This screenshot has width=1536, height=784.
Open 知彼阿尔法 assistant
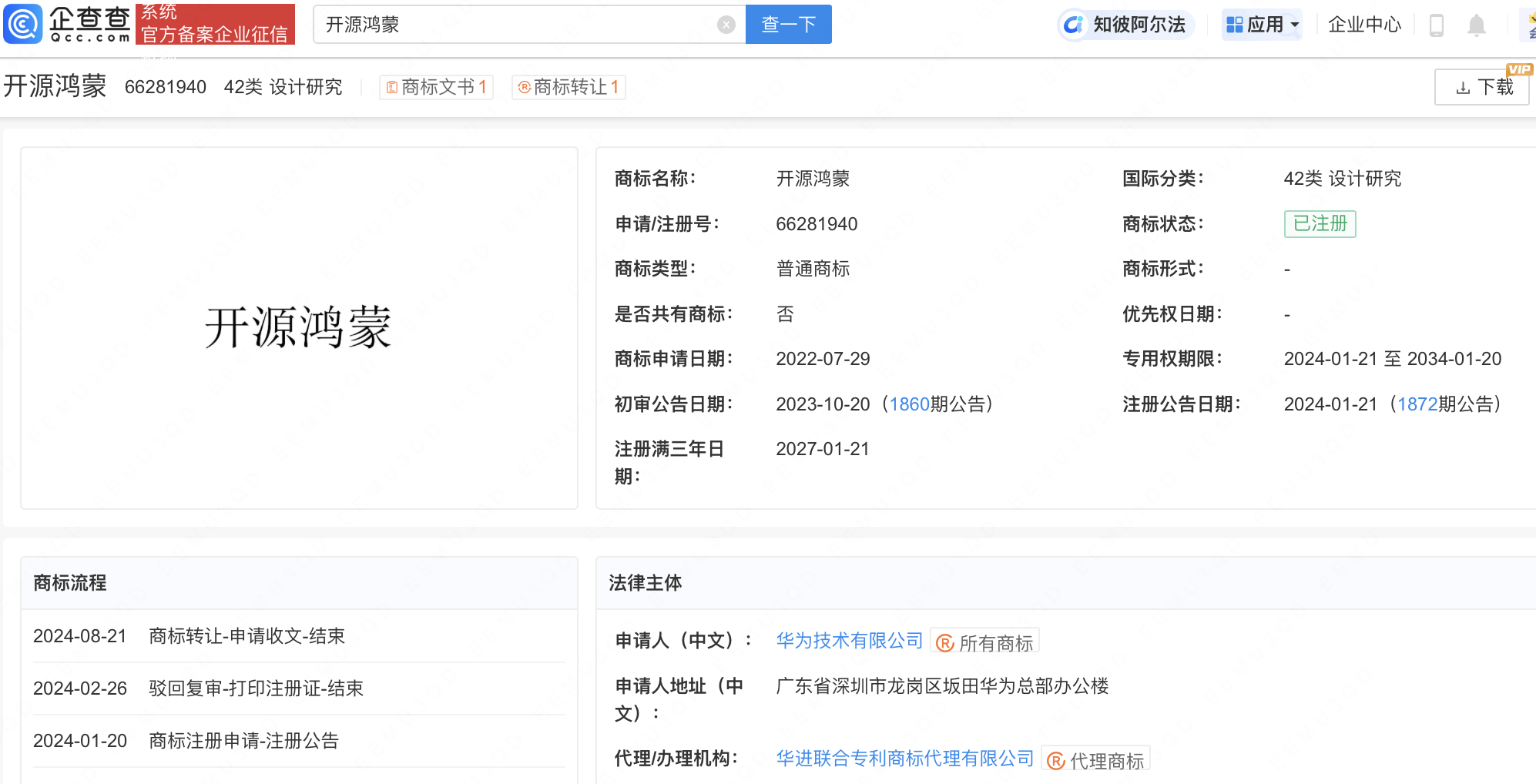point(1125,25)
